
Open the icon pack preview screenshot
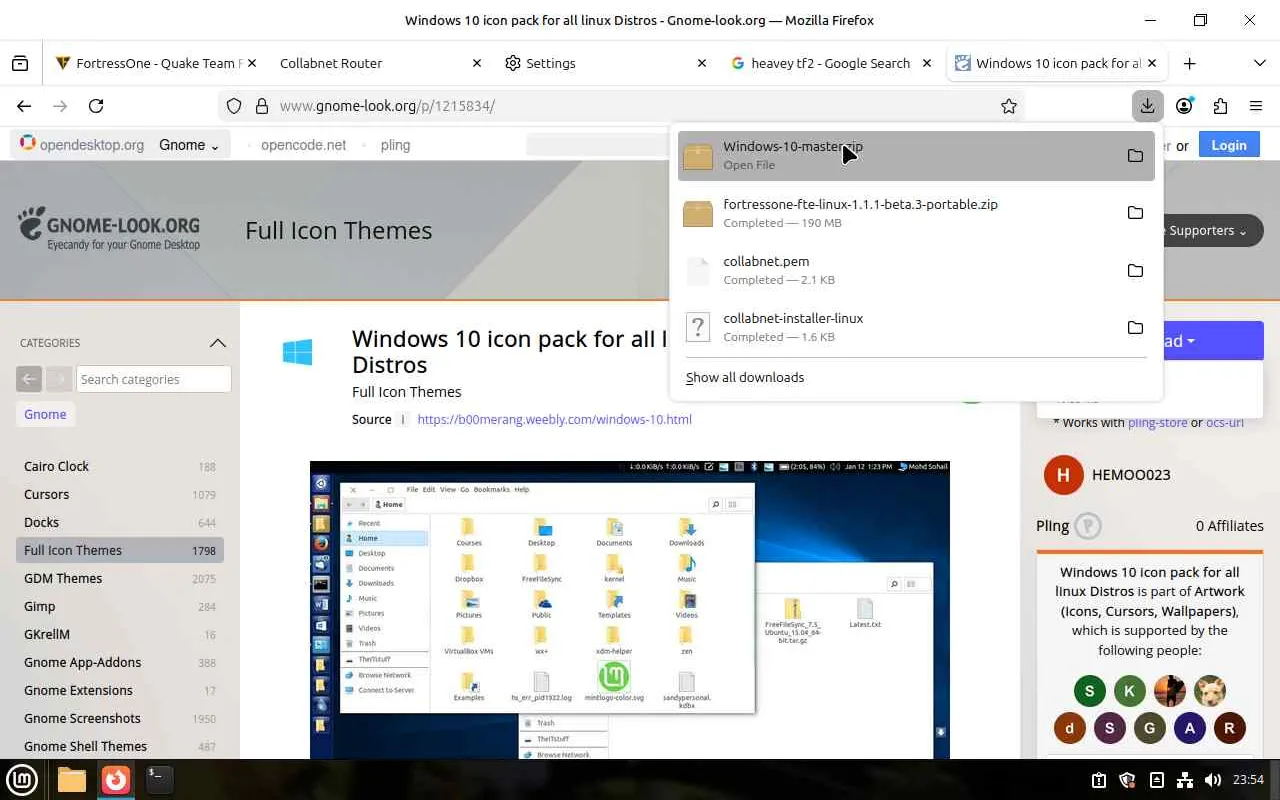[x=630, y=610]
